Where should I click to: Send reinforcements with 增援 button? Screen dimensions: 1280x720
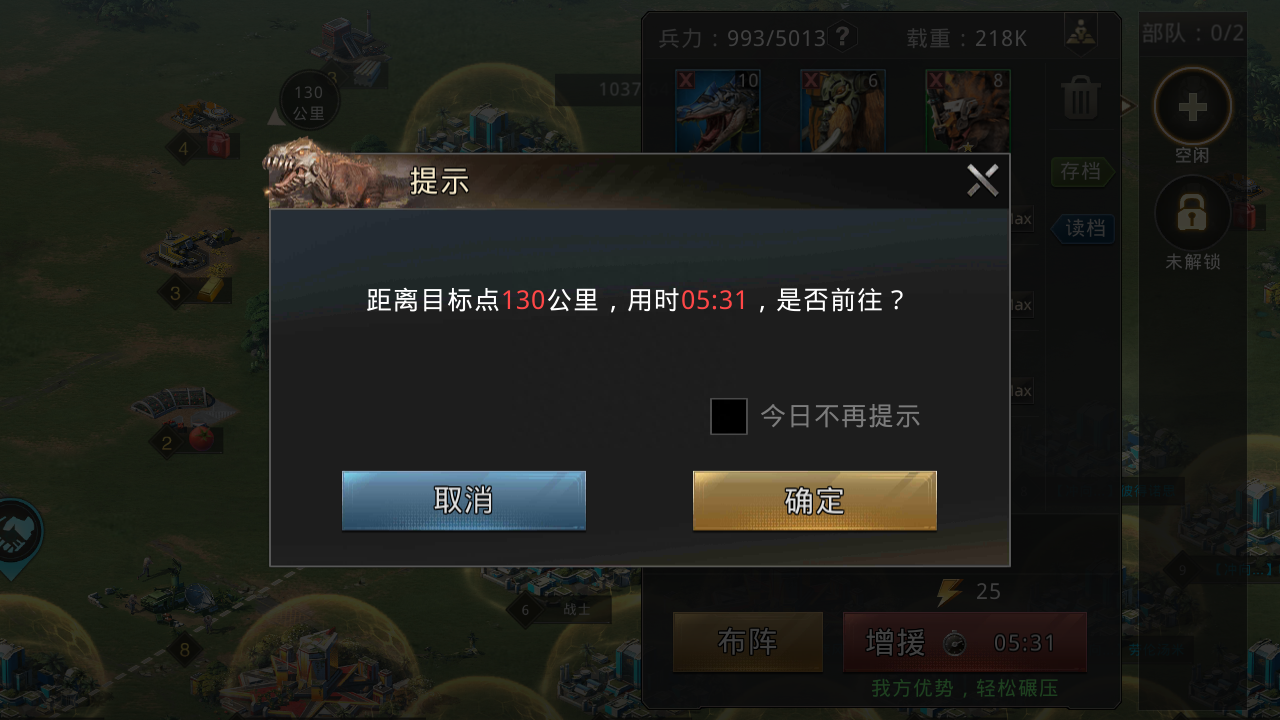(965, 642)
